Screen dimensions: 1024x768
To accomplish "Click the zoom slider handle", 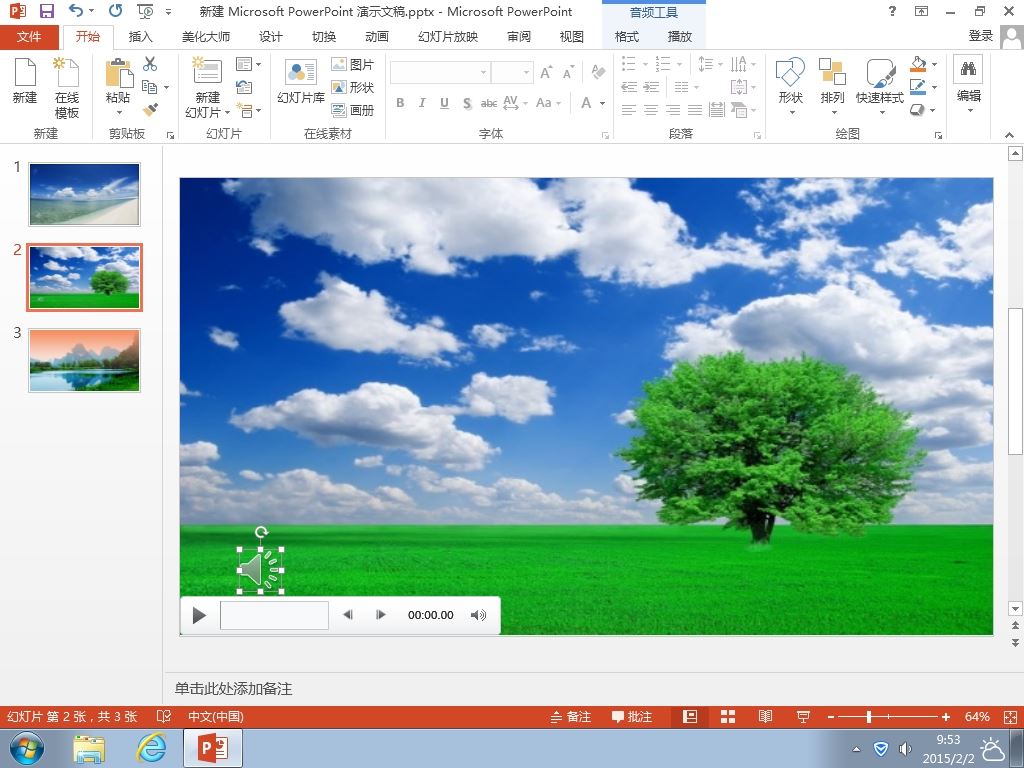I will click(x=869, y=716).
